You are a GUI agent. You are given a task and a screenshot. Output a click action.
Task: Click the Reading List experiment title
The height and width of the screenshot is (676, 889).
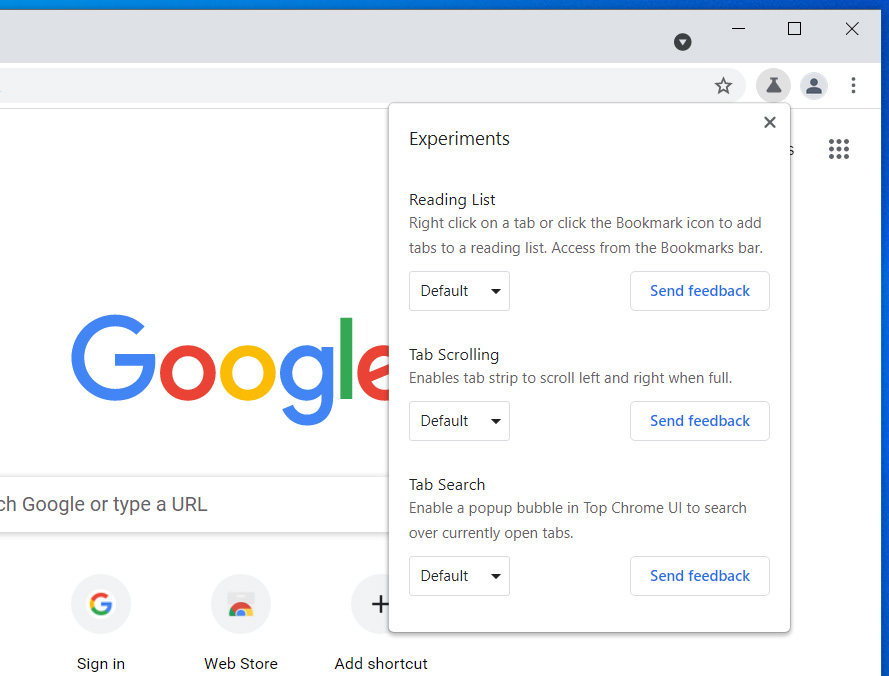pyautogui.click(x=452, y=200)
